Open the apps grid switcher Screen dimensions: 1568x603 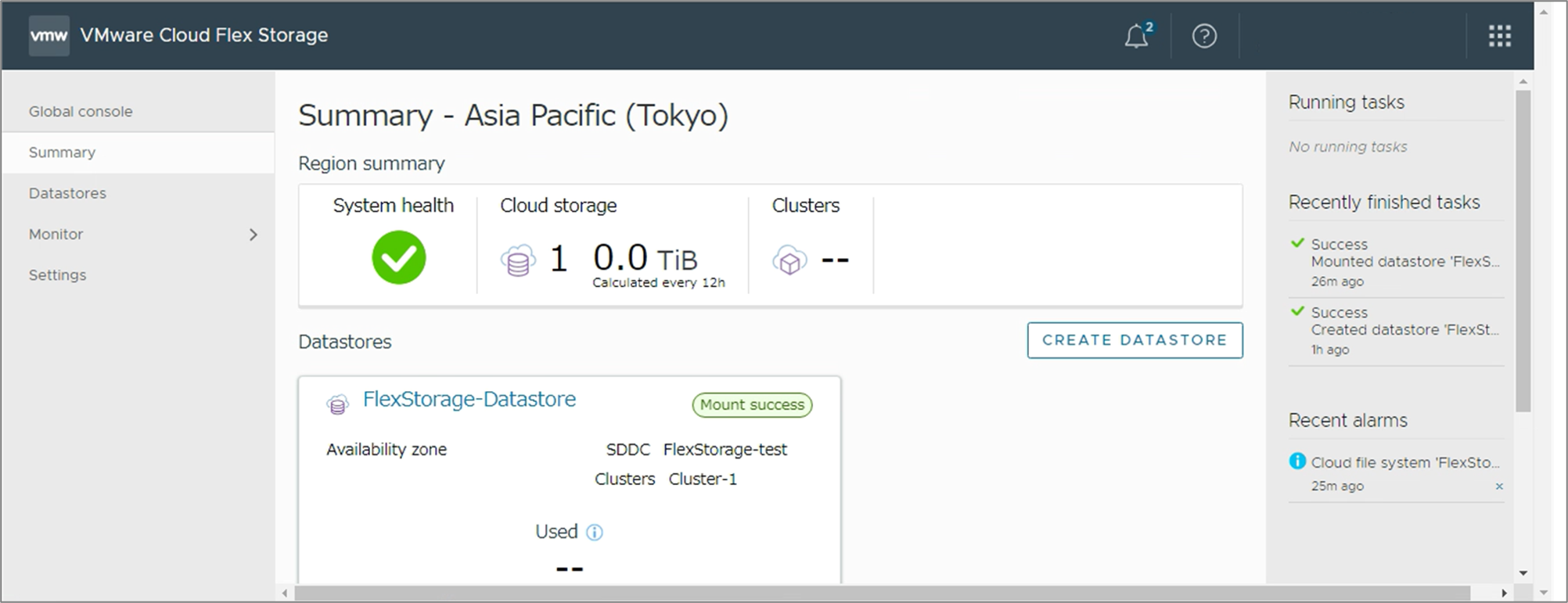[x=1499, y=36]
